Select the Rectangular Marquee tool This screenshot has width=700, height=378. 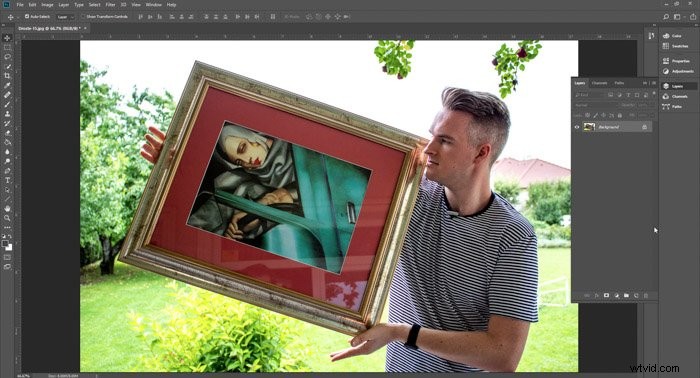7,47
